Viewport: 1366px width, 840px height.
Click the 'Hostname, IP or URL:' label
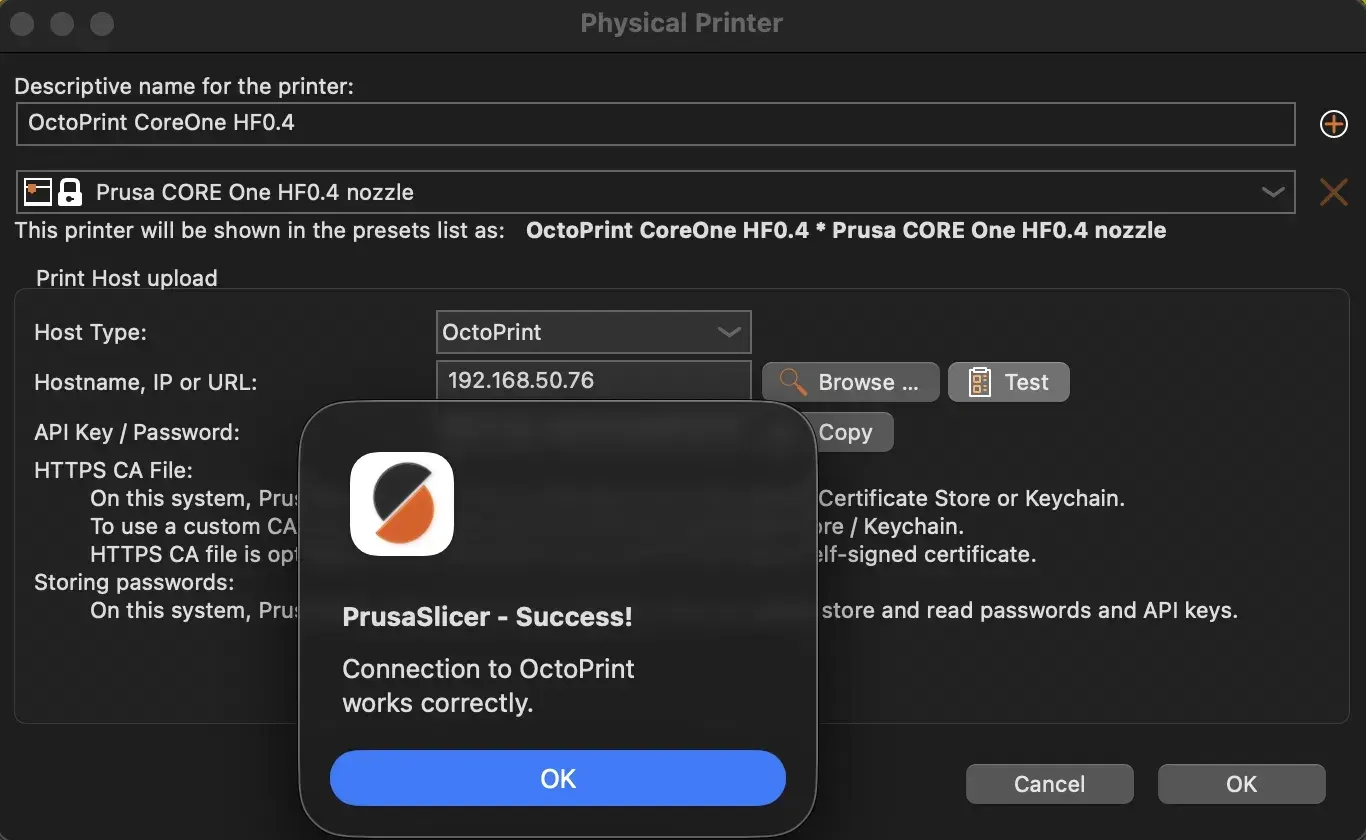point(146,382)
